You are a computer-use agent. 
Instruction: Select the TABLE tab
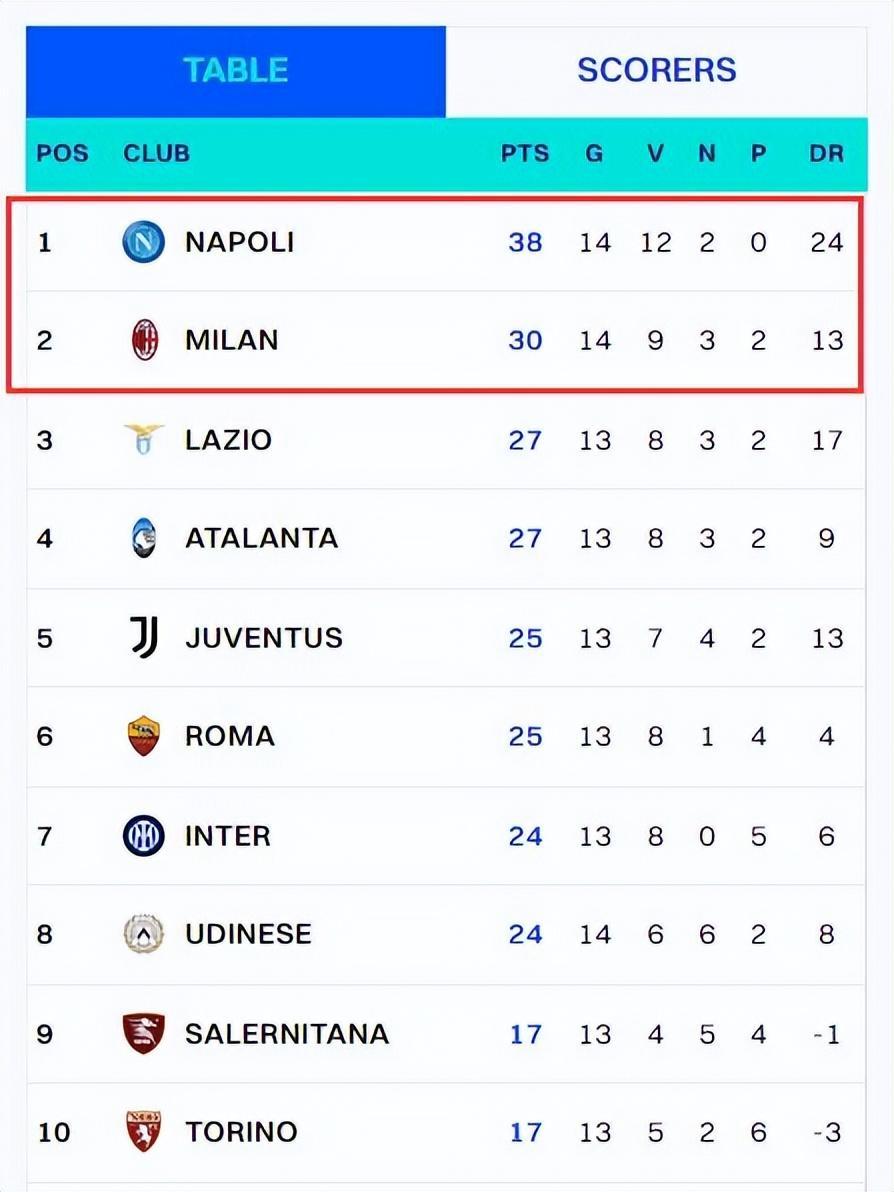click(236, 70)
